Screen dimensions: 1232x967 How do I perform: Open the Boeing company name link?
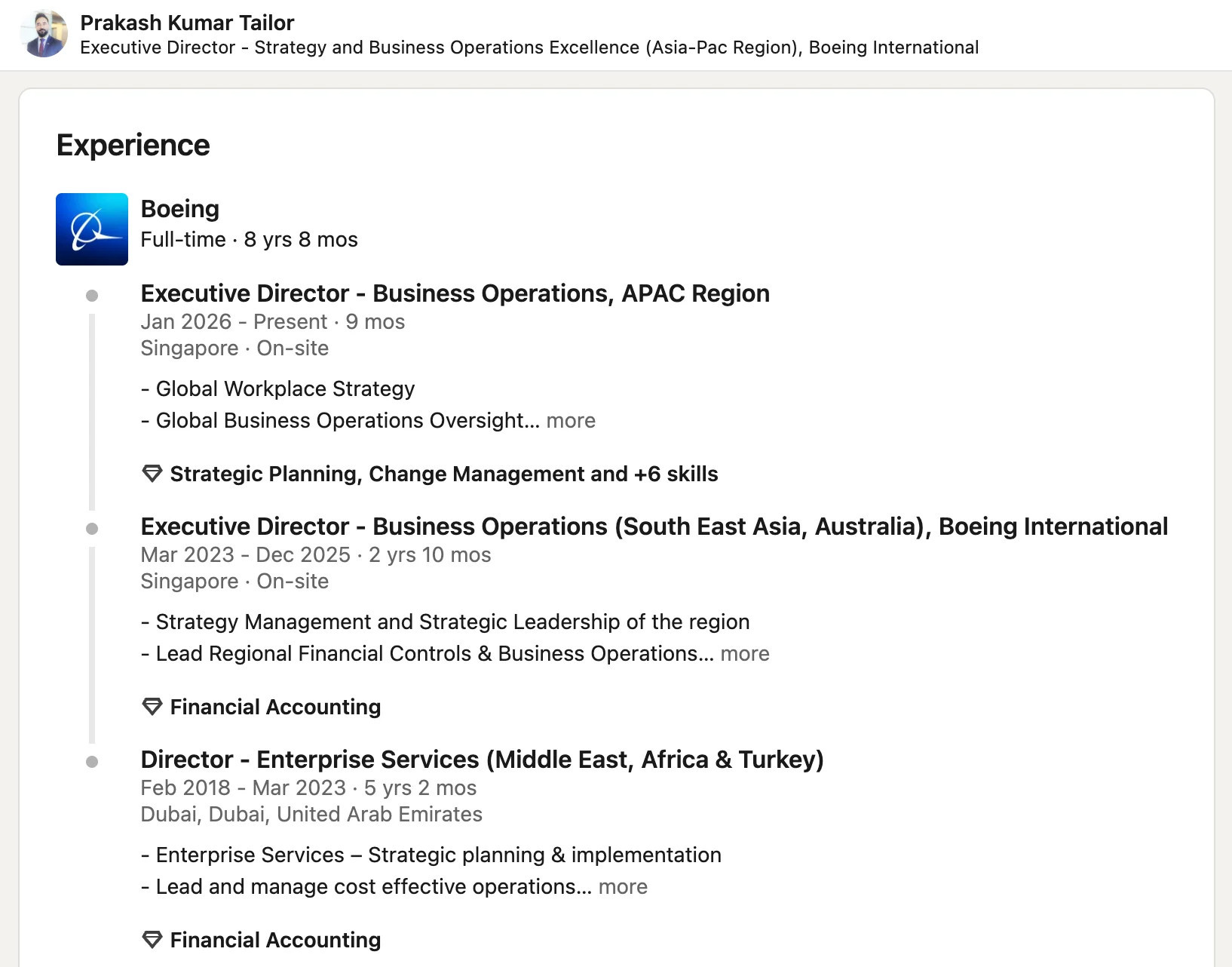point(179,209)
